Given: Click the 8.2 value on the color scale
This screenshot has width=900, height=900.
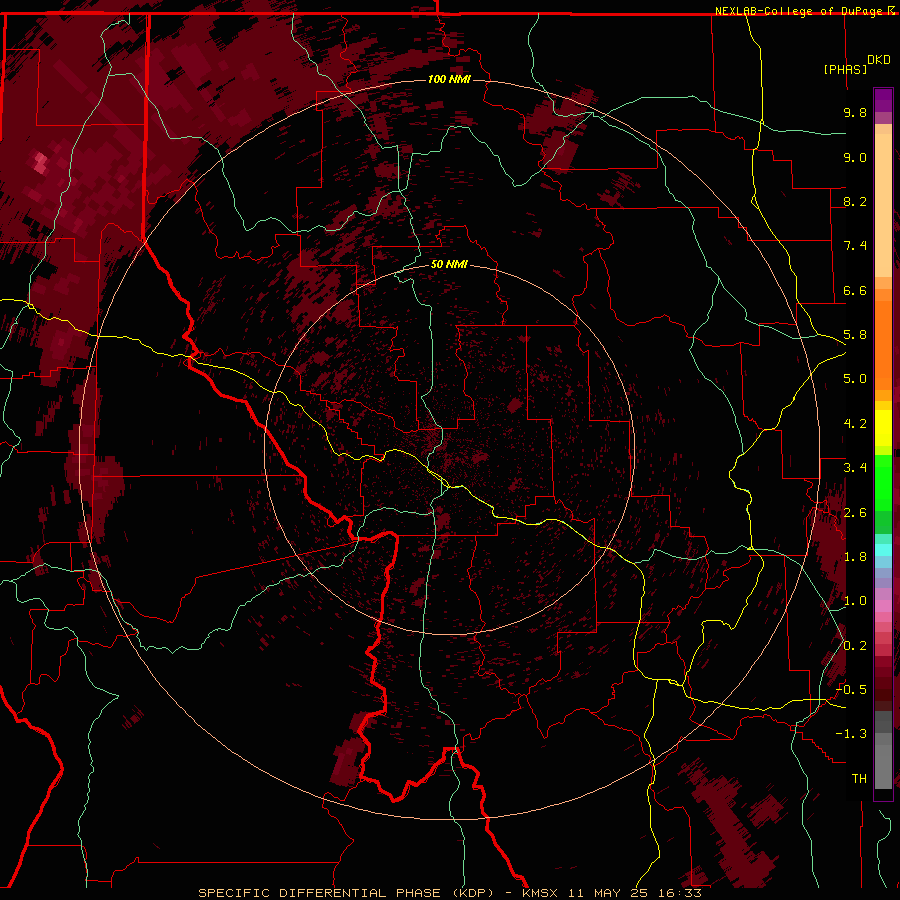Looking at the screenshot, I should pyautogui.click(x=855, y=201).
